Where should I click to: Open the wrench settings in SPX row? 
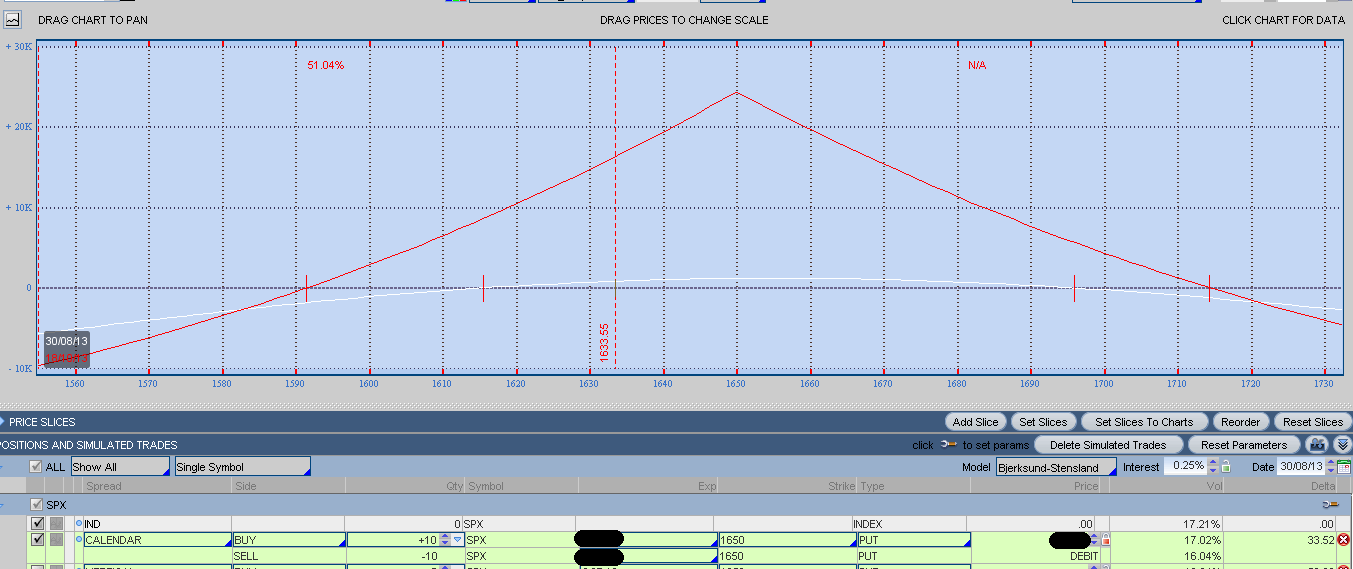point(1330,505)
